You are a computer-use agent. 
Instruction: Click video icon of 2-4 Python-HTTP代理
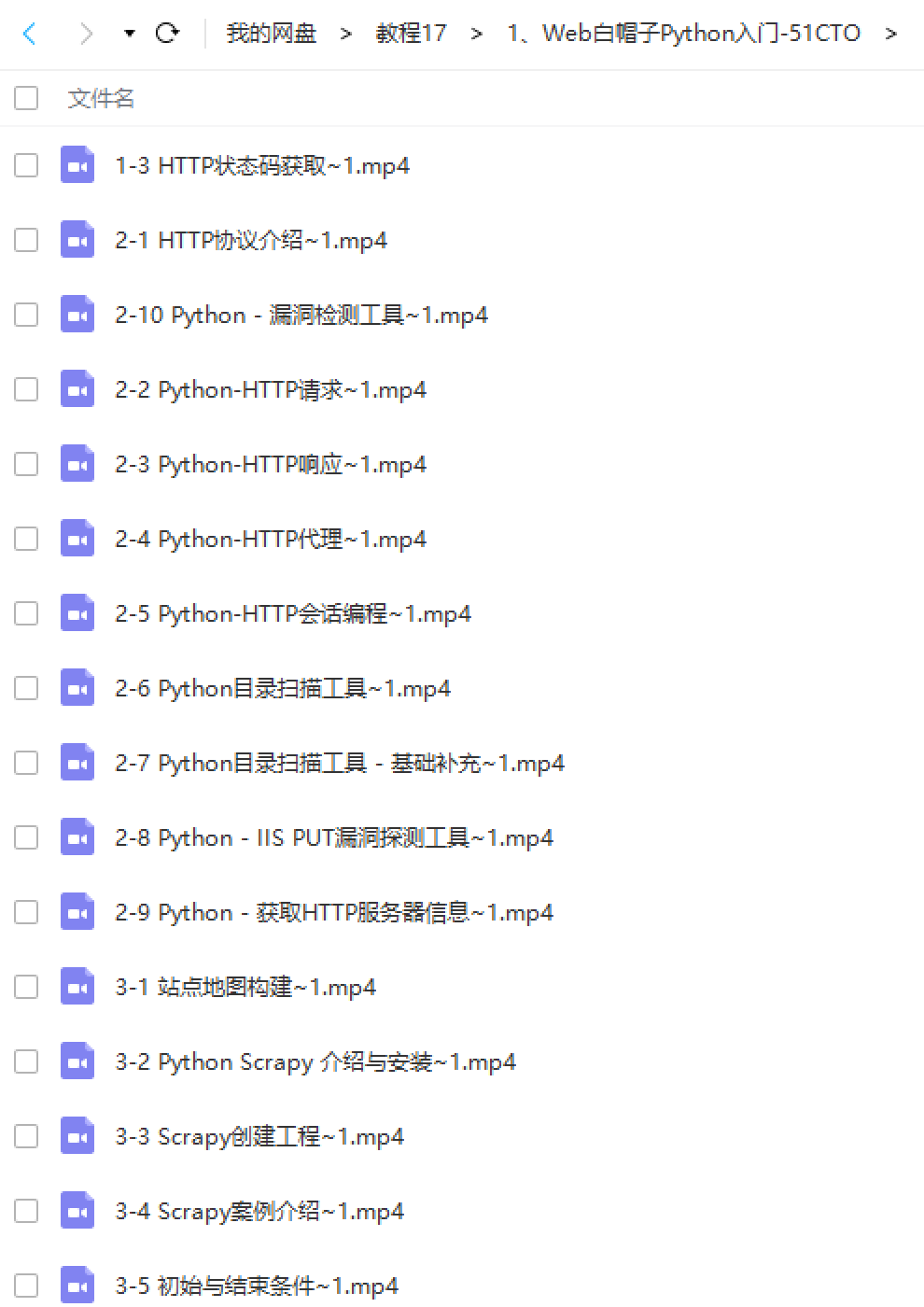(77, 539)
